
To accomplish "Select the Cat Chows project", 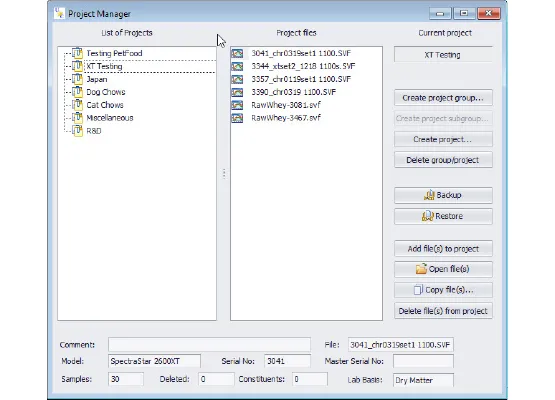I will [x=105, y=105].
